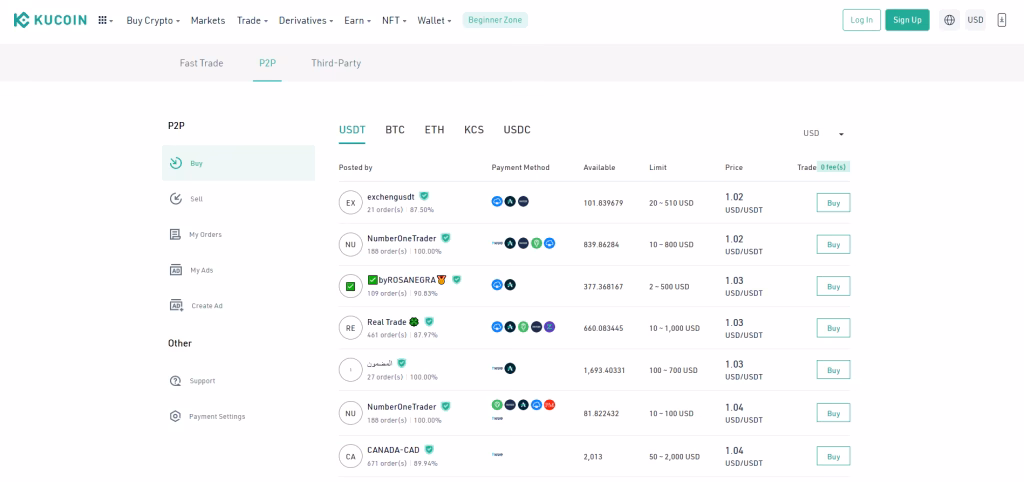Expand the Buy Crypto dropdown
Screen dimensions: 1024x482
tap(153, 20)
